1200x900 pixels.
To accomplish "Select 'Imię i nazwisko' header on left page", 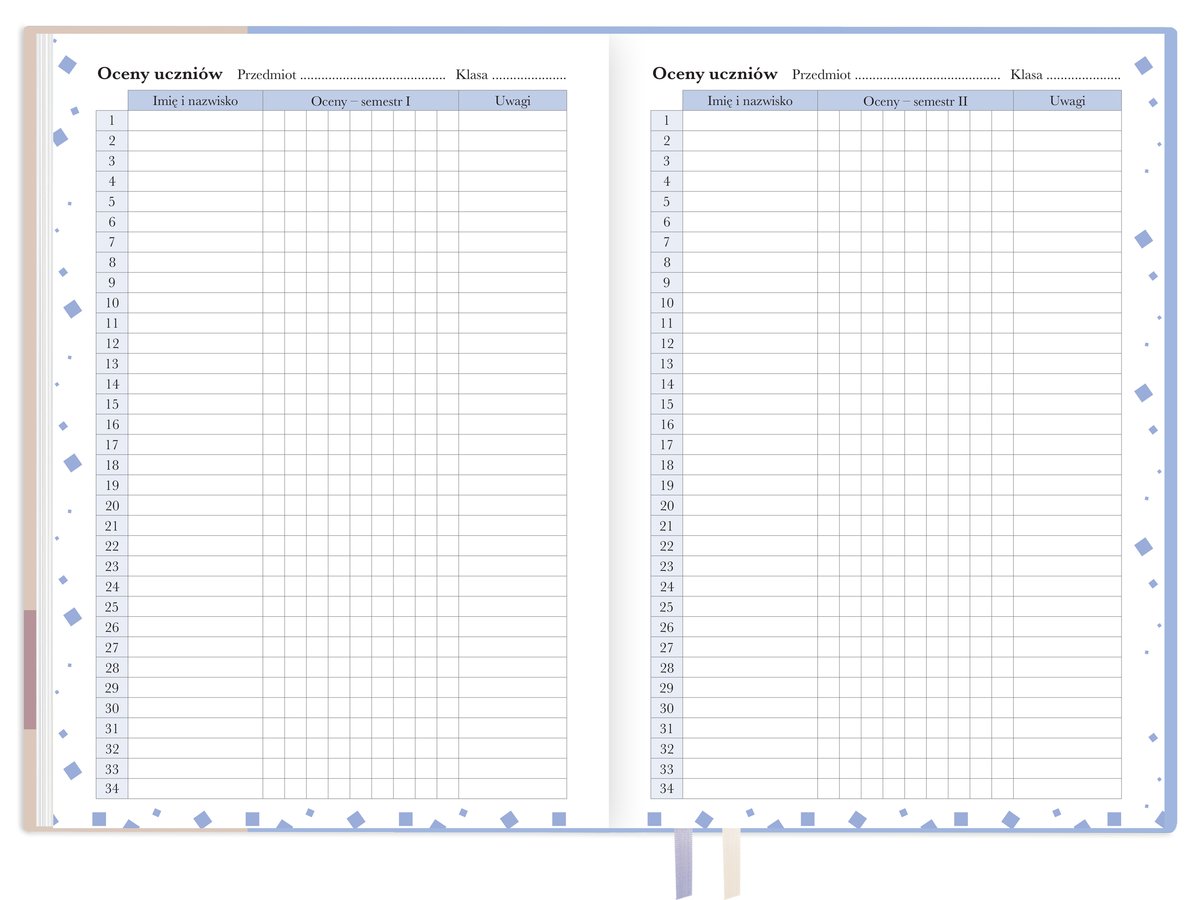I will click(195, 101).
